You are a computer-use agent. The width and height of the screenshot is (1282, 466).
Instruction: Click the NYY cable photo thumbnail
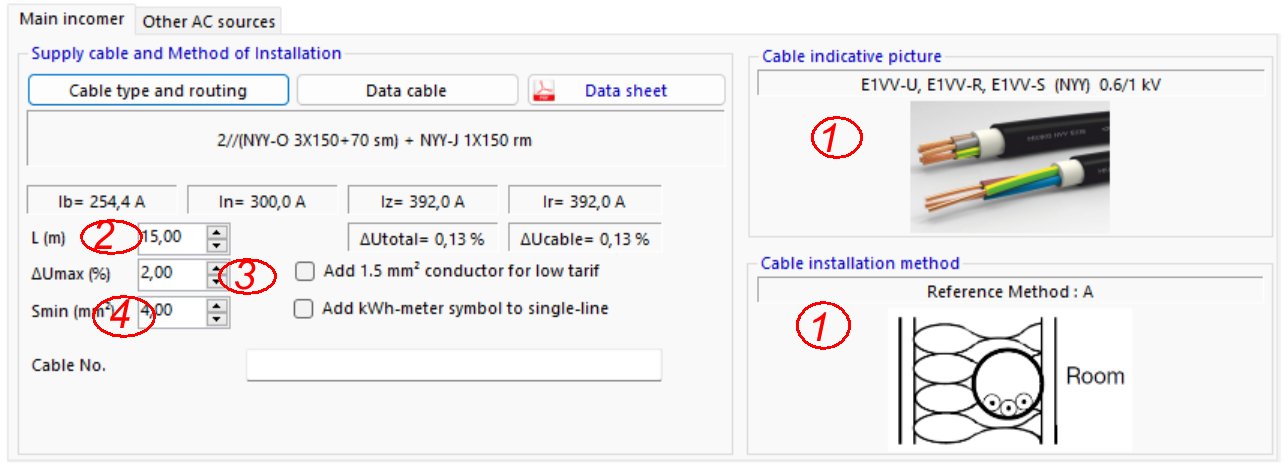pos(1009,165)
